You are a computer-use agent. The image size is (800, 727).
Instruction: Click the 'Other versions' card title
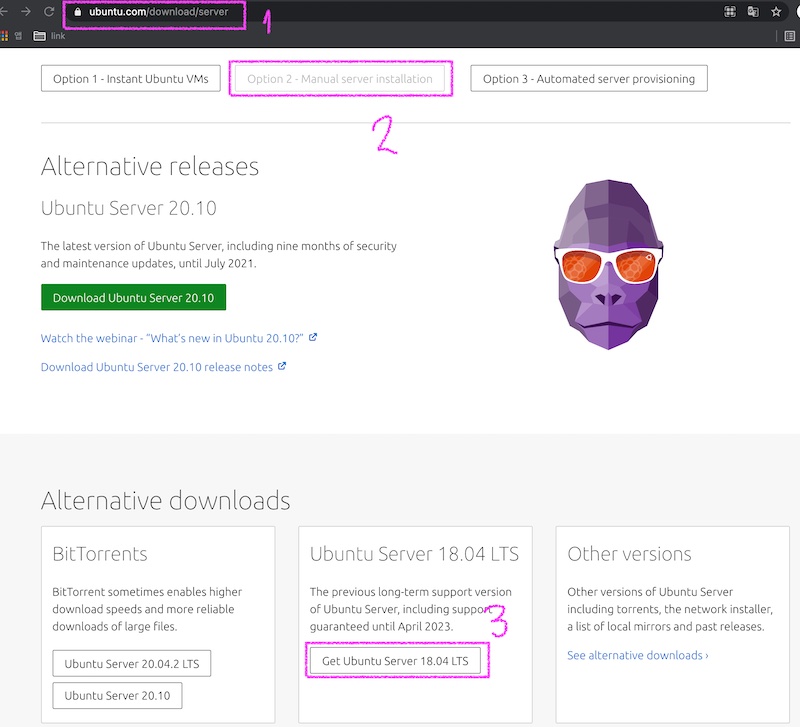pyautogui.click(x=630, y=554)
